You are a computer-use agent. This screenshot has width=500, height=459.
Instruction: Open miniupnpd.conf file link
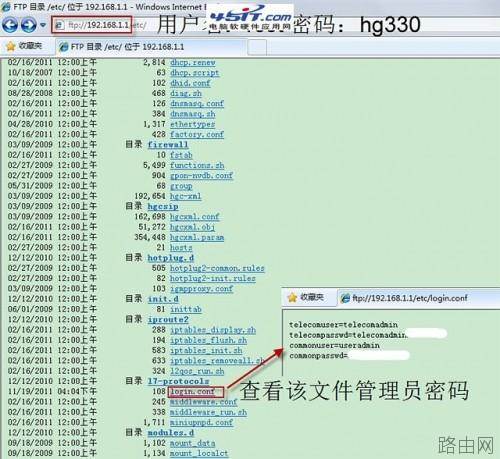point(201,422)
